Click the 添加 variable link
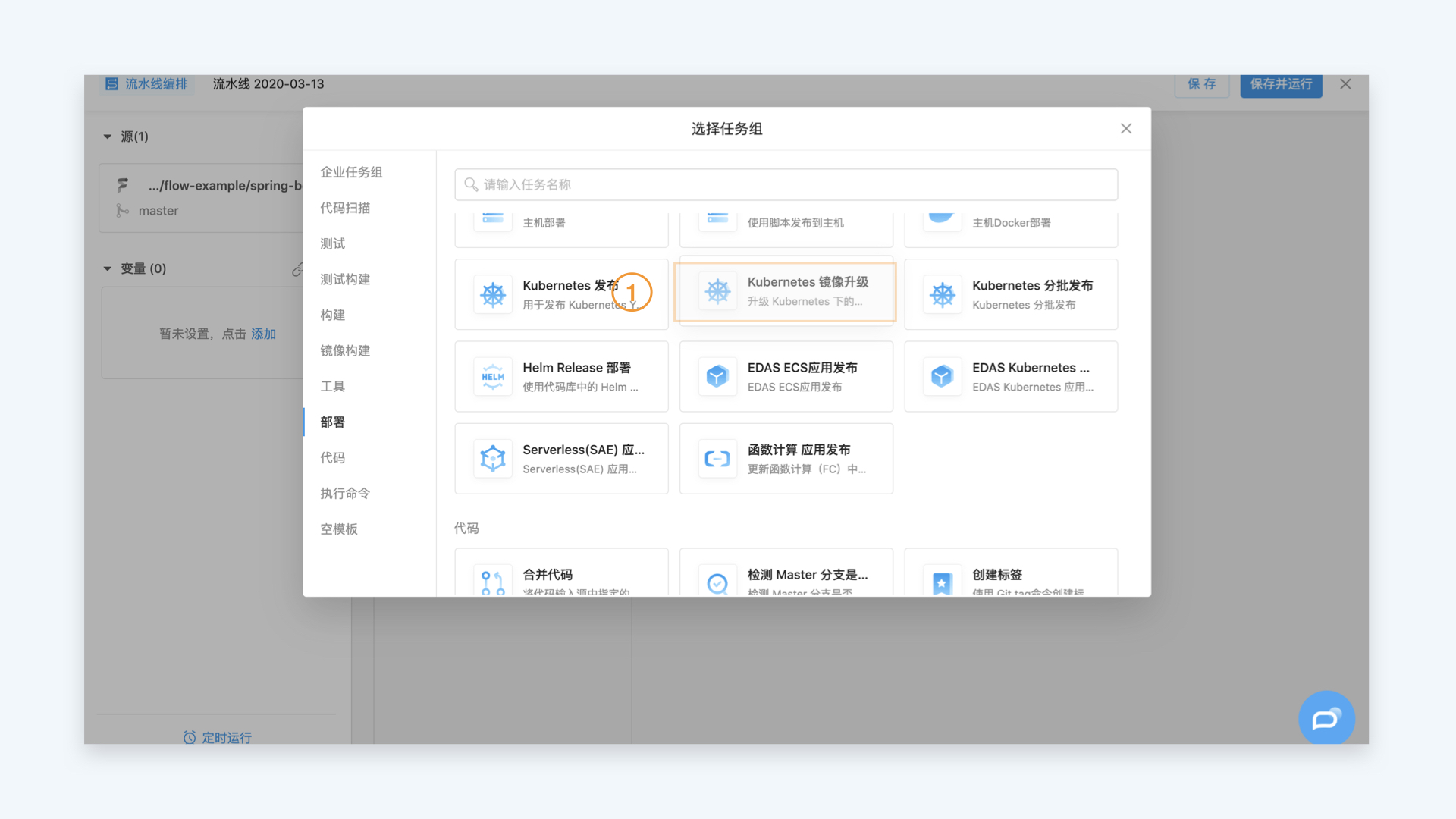The height and width of the screenshot is (819, 1456). click(x=263, y=334)
